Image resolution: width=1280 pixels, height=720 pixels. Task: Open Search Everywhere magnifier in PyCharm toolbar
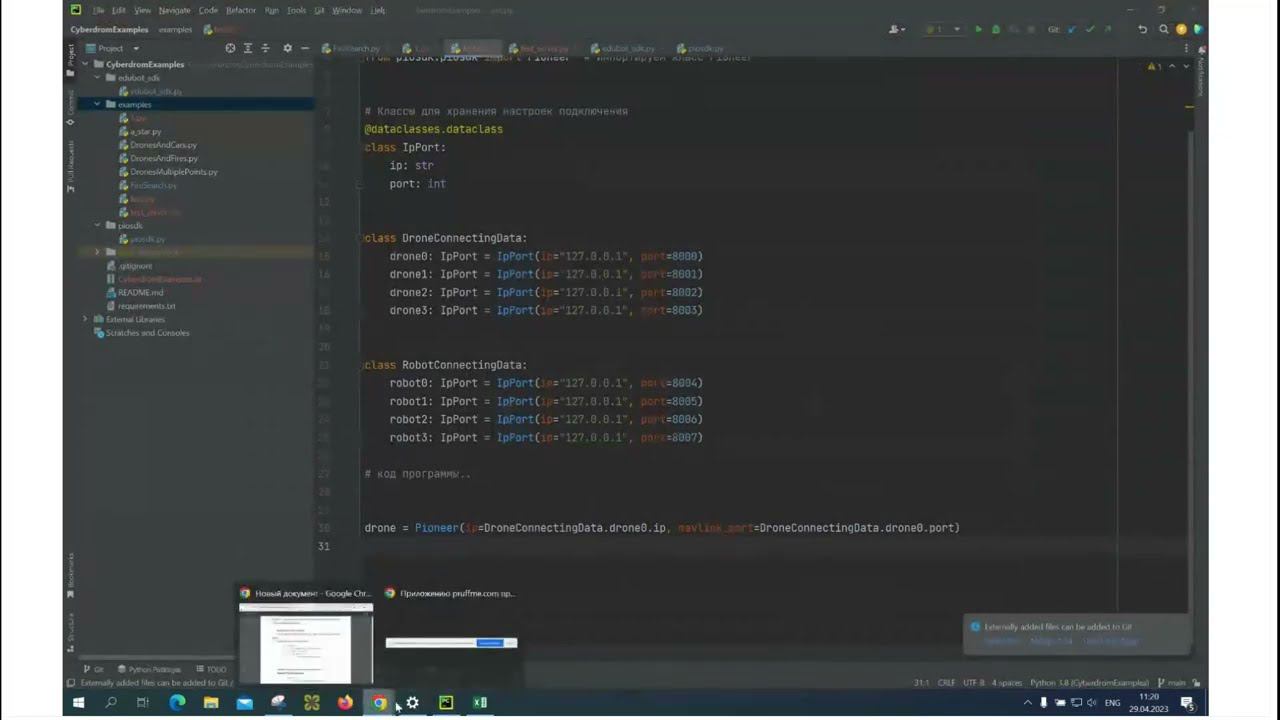pyautogui.click(x=1164, y=30)
